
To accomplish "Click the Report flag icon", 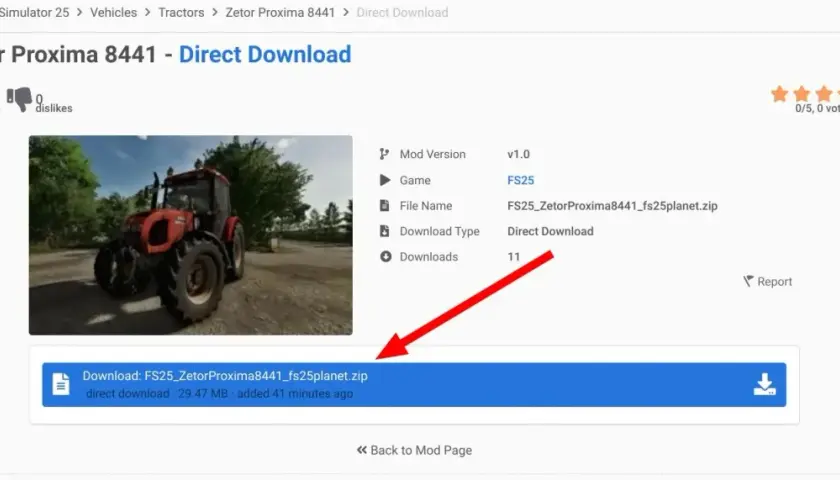I will 748,281.
